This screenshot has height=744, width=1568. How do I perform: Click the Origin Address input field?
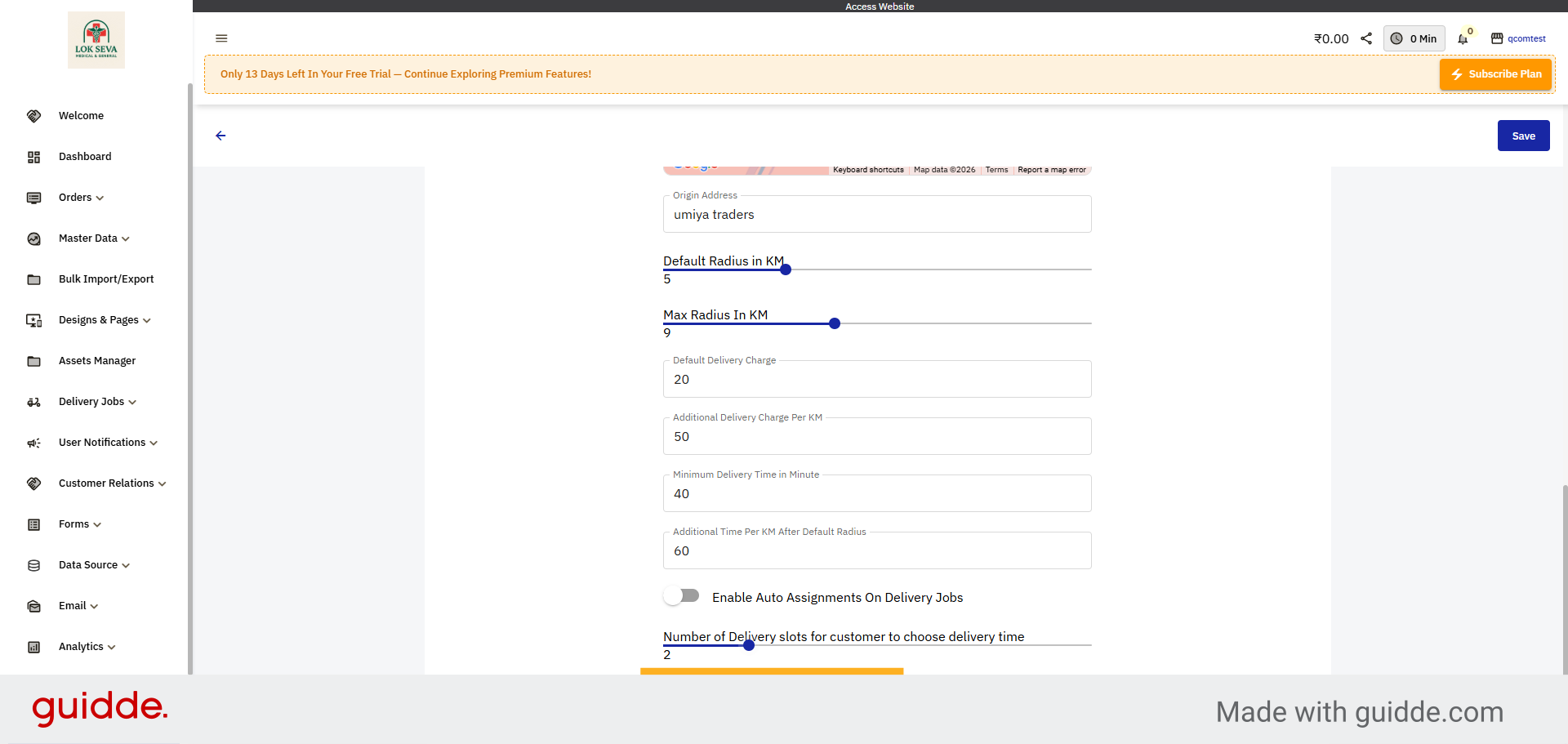click(x=877, y=214)
